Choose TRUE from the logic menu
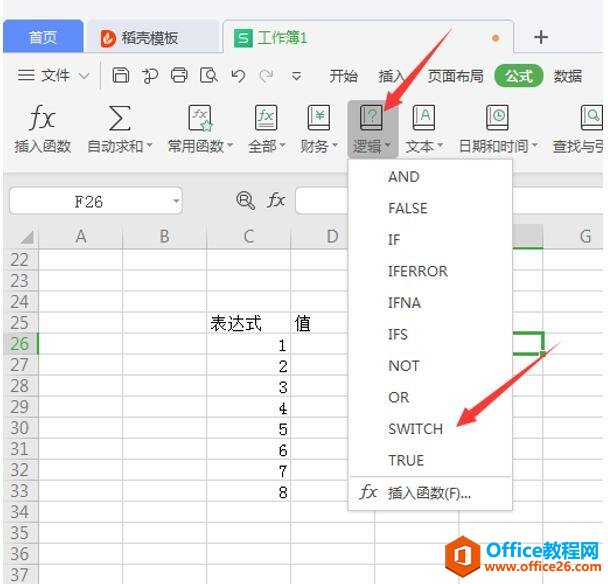 point(430,460)
